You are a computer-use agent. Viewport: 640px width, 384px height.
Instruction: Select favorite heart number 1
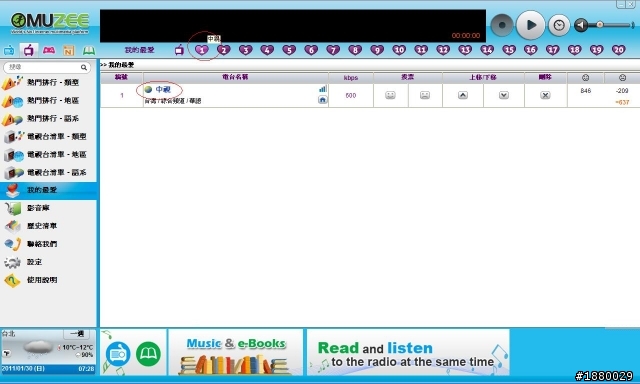tap(202, 50)
